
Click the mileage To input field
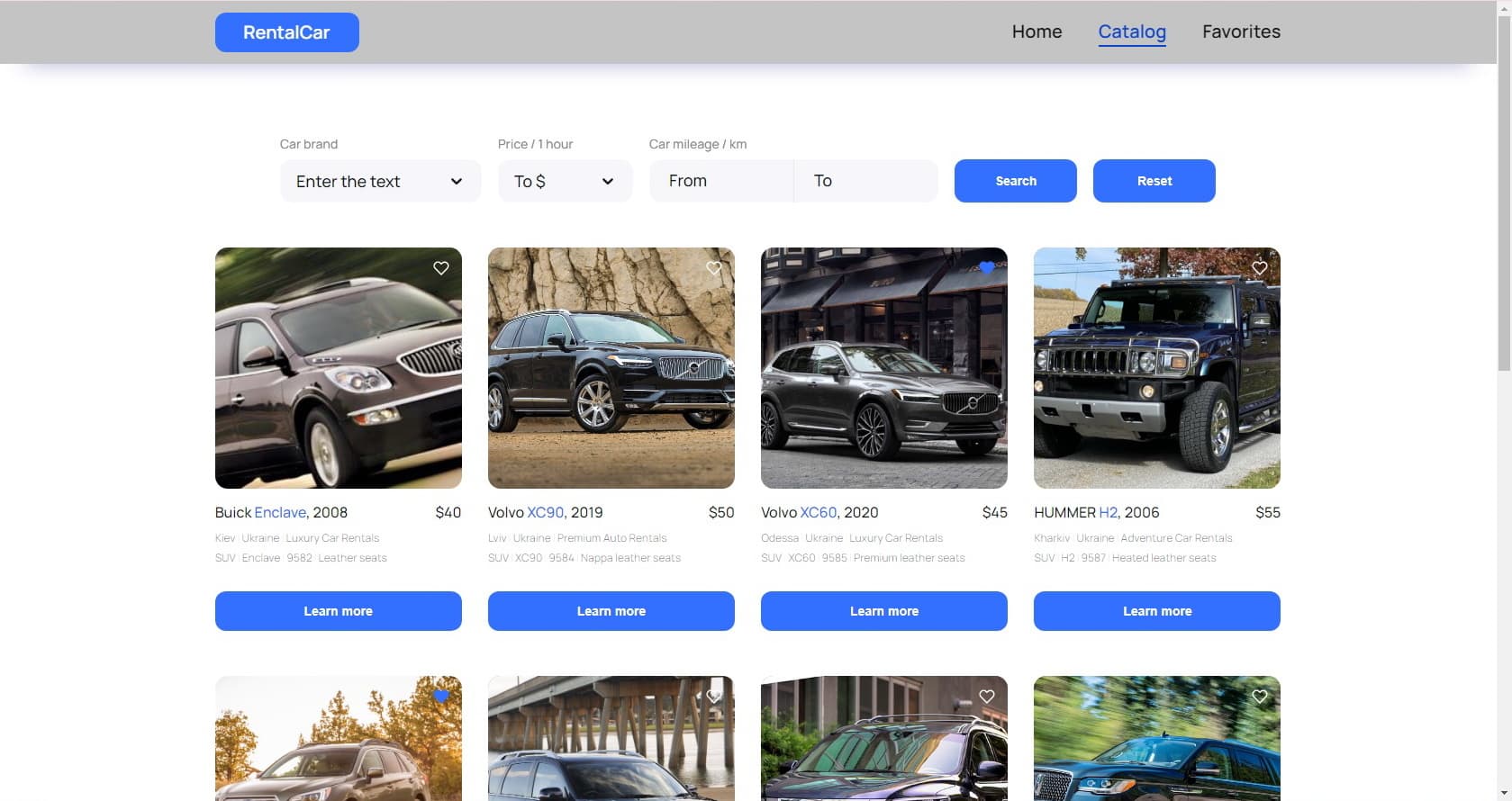click(x=866, y=181)
